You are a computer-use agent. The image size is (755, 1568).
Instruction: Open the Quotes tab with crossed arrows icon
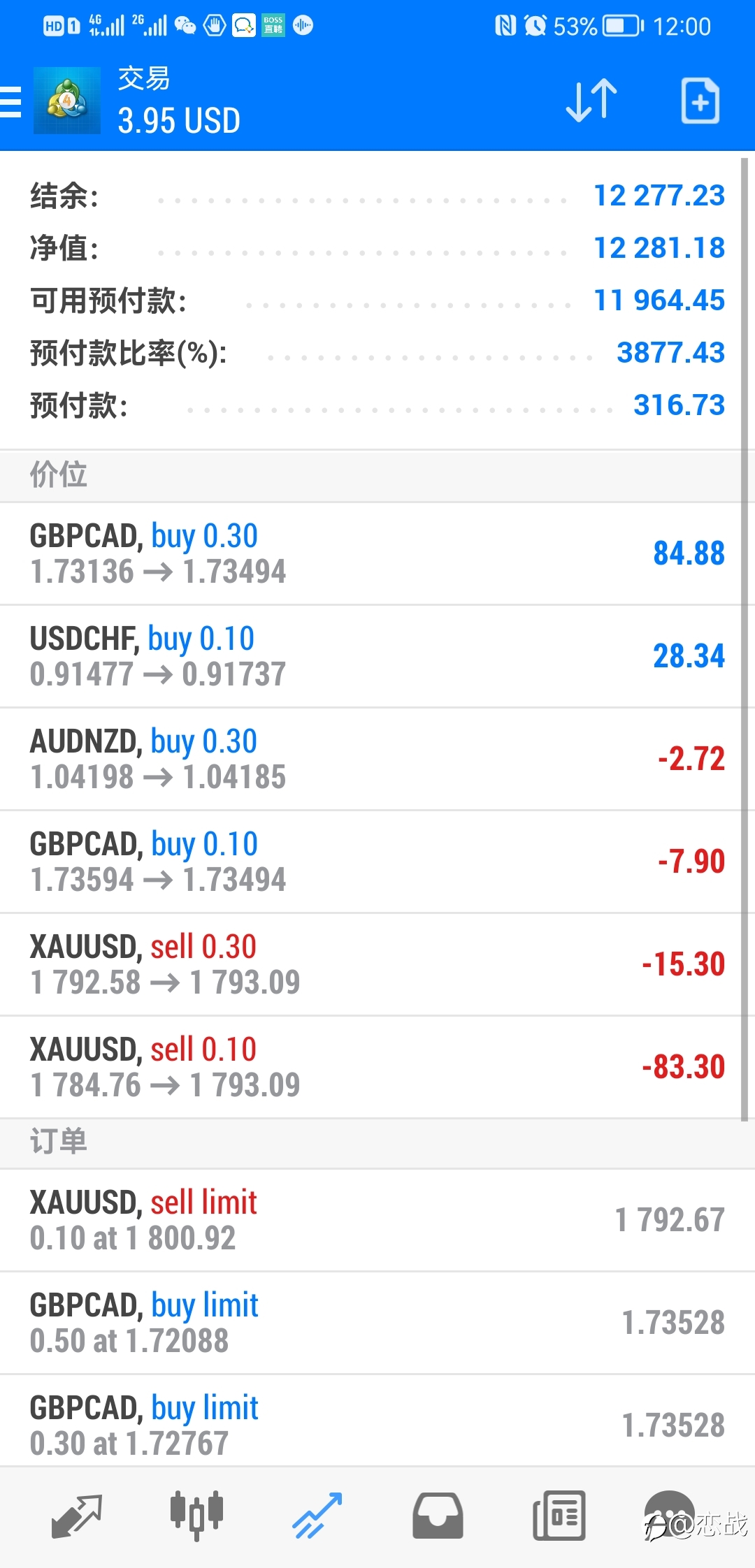tap(77, 1516)
